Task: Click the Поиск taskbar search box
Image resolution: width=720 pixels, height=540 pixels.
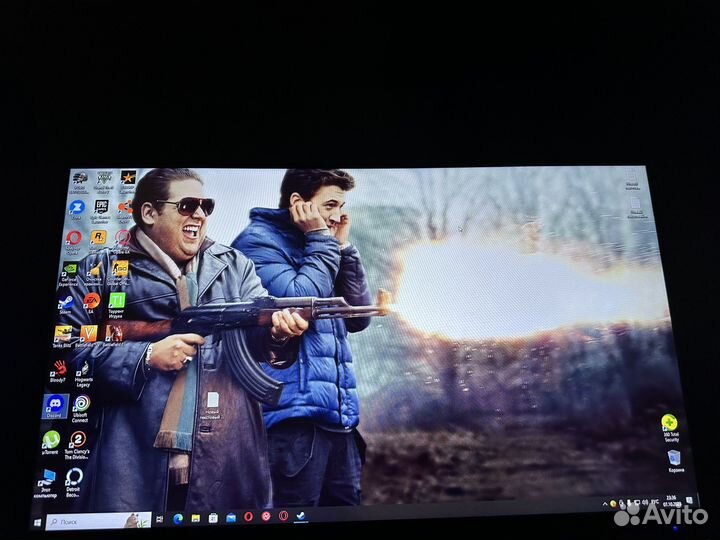Action: 98,521
